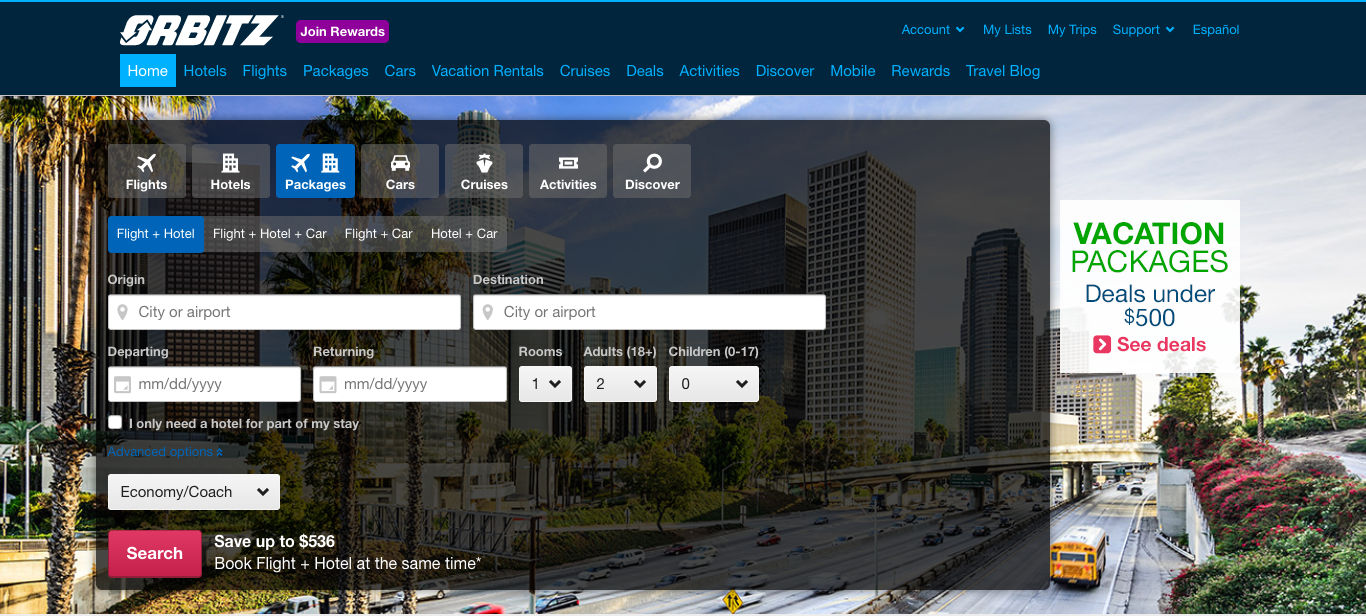Select the Hotels building icon tab
1366x616 pixels.
click(231, 171)
